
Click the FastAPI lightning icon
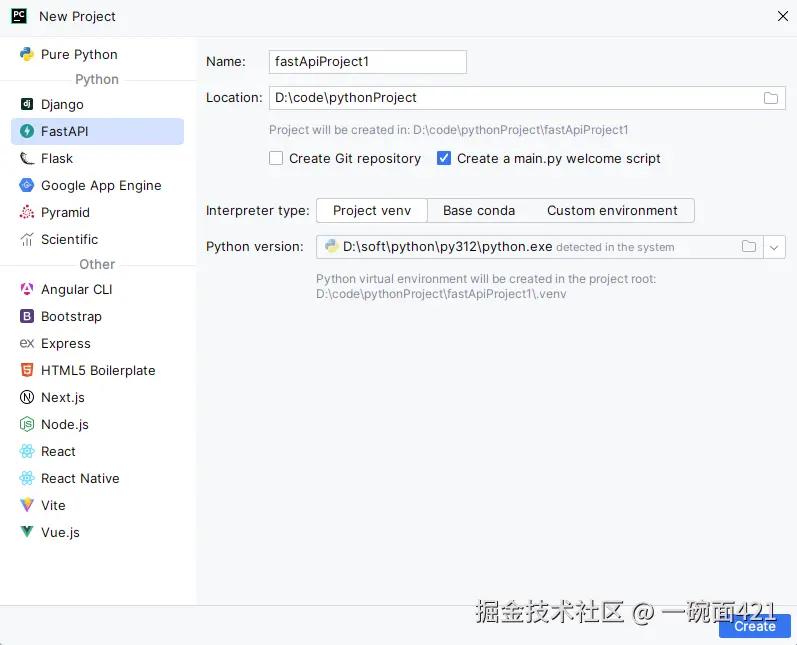coord(26,131)
